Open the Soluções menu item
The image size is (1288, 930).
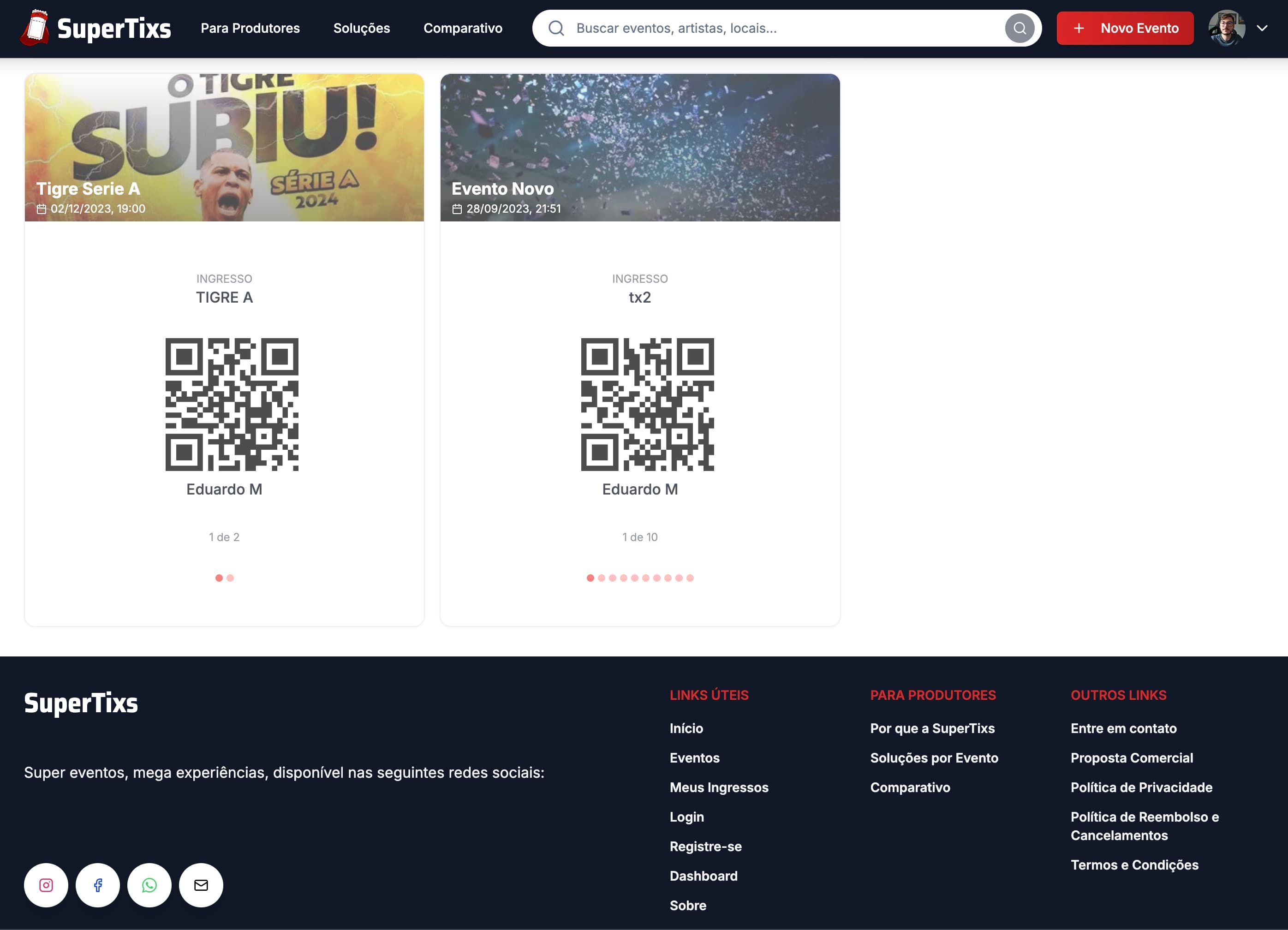[x=361, y=28]
